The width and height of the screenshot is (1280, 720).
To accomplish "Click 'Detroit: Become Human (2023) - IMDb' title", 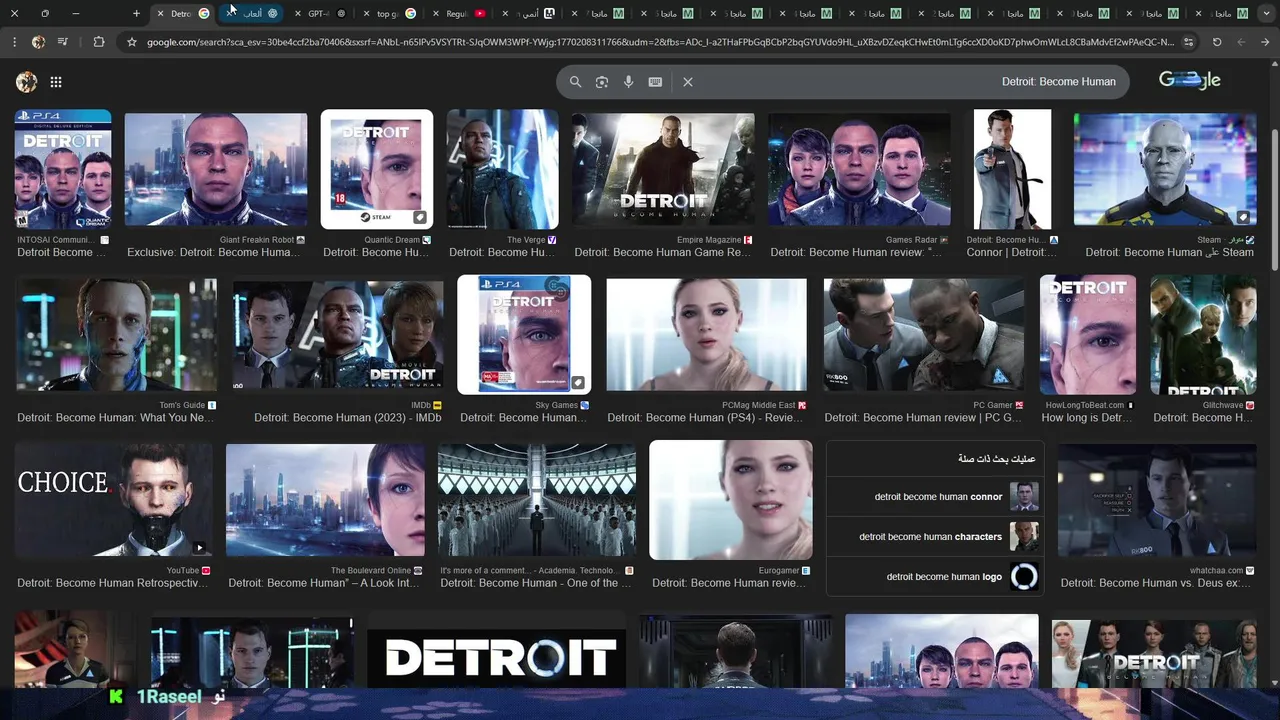I will tap(348, 418).
